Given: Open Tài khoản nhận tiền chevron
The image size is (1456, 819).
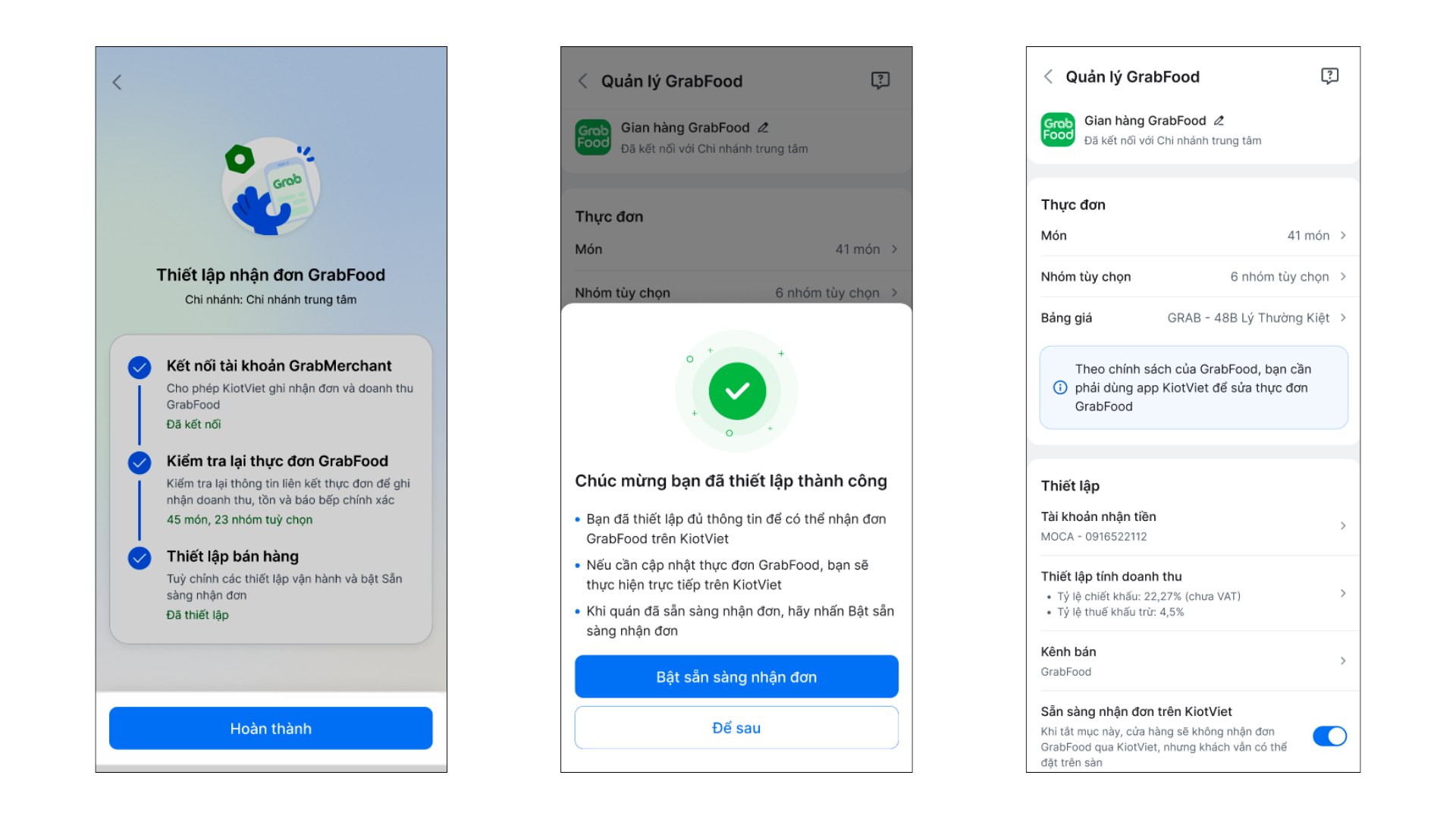Looking at the screenshot, I should tap(1343, 526).
